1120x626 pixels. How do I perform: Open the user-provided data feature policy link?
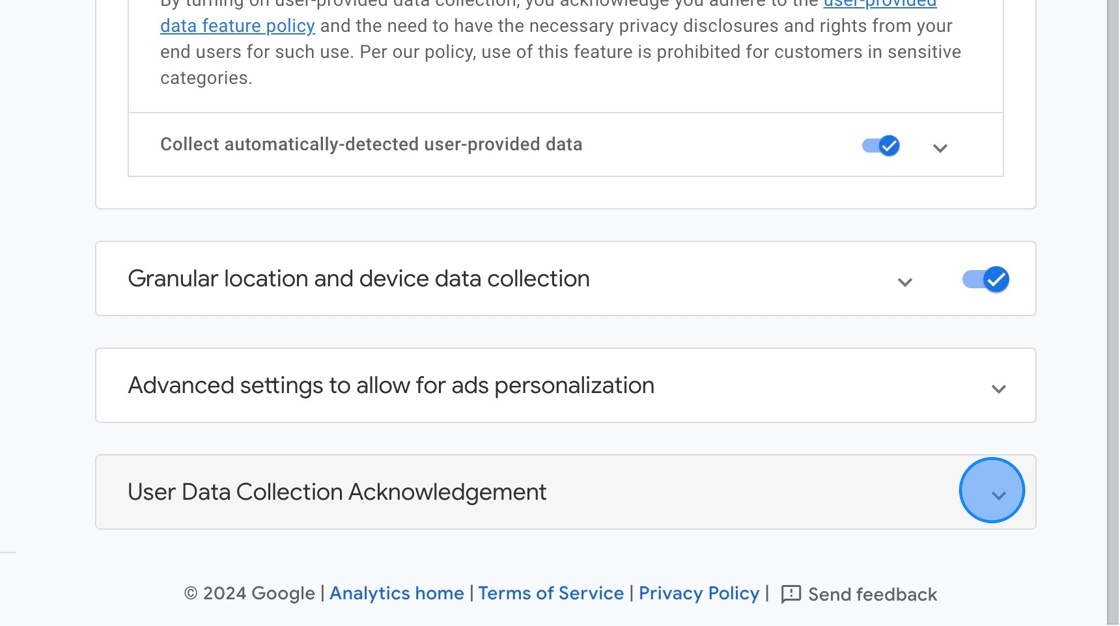point(237,26)
